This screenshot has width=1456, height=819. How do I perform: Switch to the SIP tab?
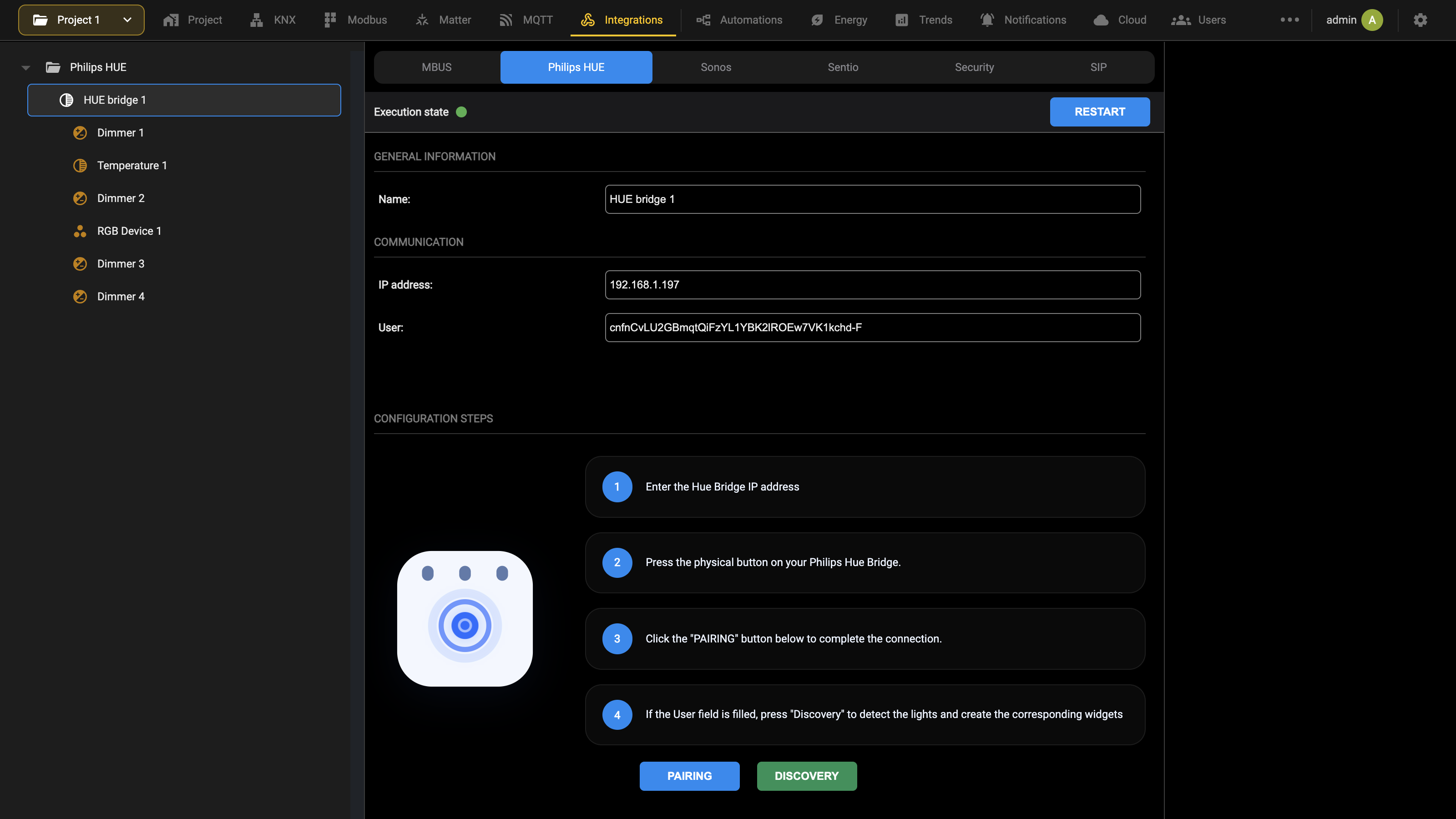1098,67
